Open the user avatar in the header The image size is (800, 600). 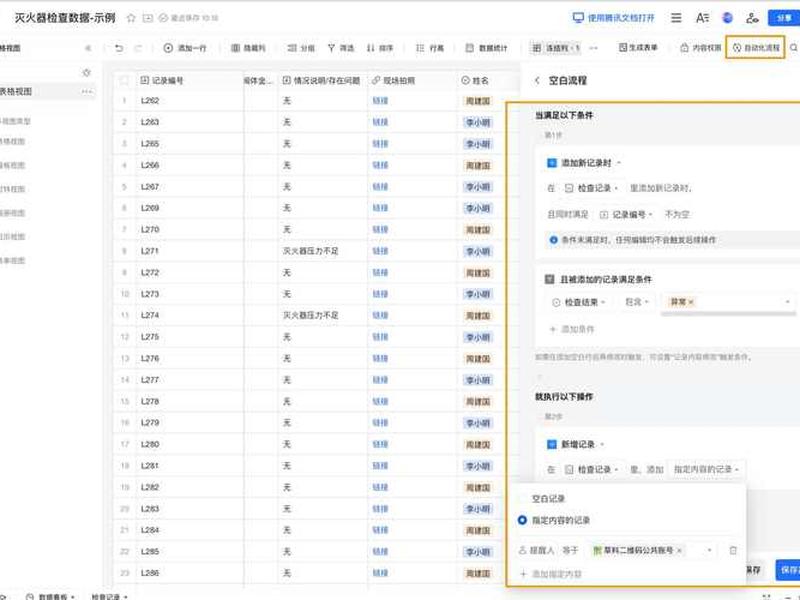[x=728, y=18]
